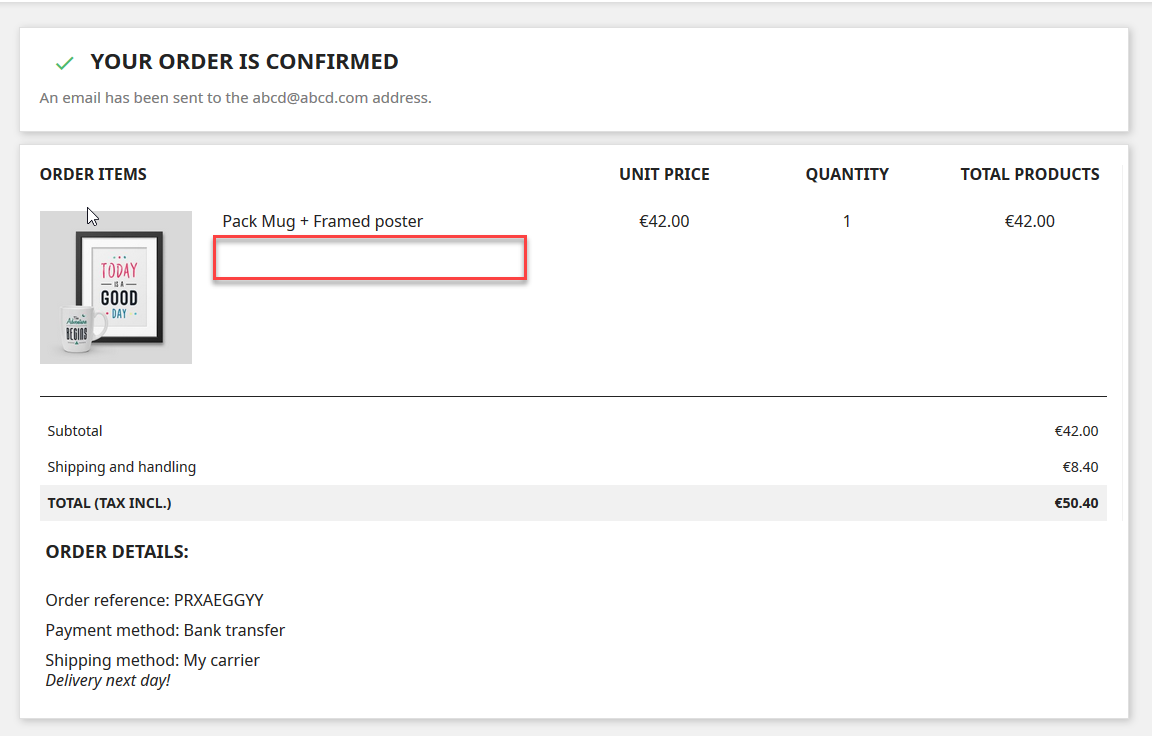This screenshot has height=736, width=1152.
Task: Click the ORDER ITEMS heading
Action: (x=93, y=174)
